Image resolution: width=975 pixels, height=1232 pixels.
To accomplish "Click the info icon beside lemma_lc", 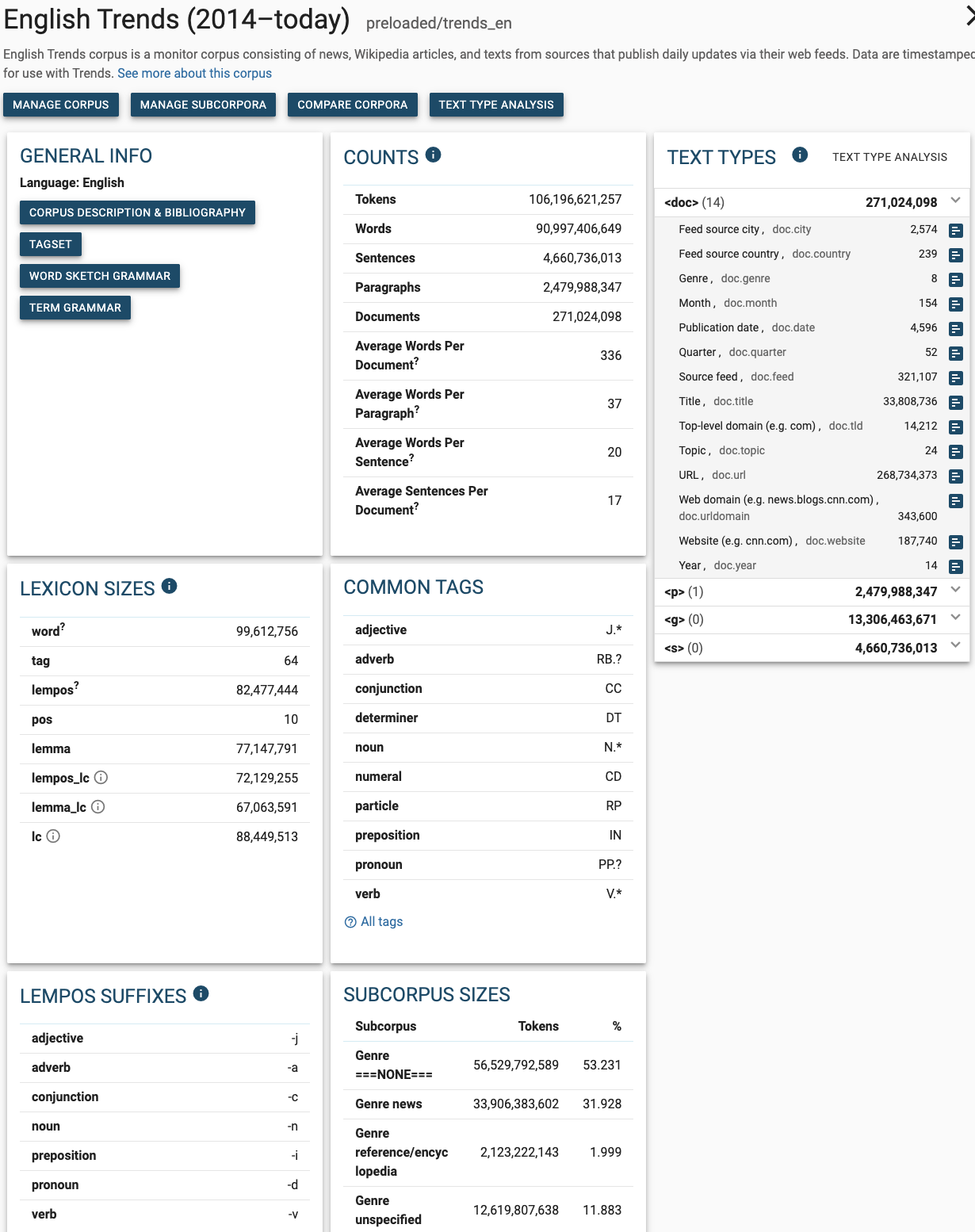I will pyautogui.click(x=97, y=807).
